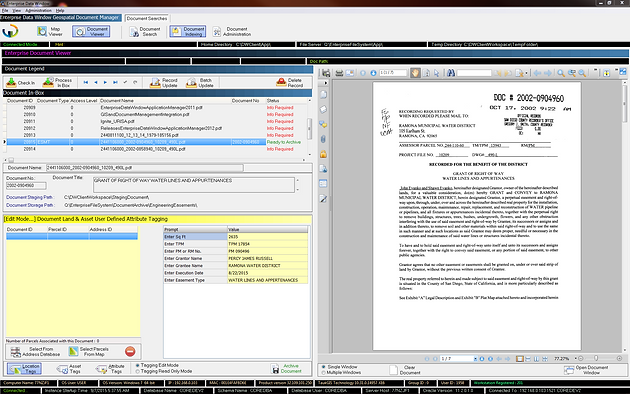
Task: Click remove parcels red minus icon
Action: pos(130,351)
